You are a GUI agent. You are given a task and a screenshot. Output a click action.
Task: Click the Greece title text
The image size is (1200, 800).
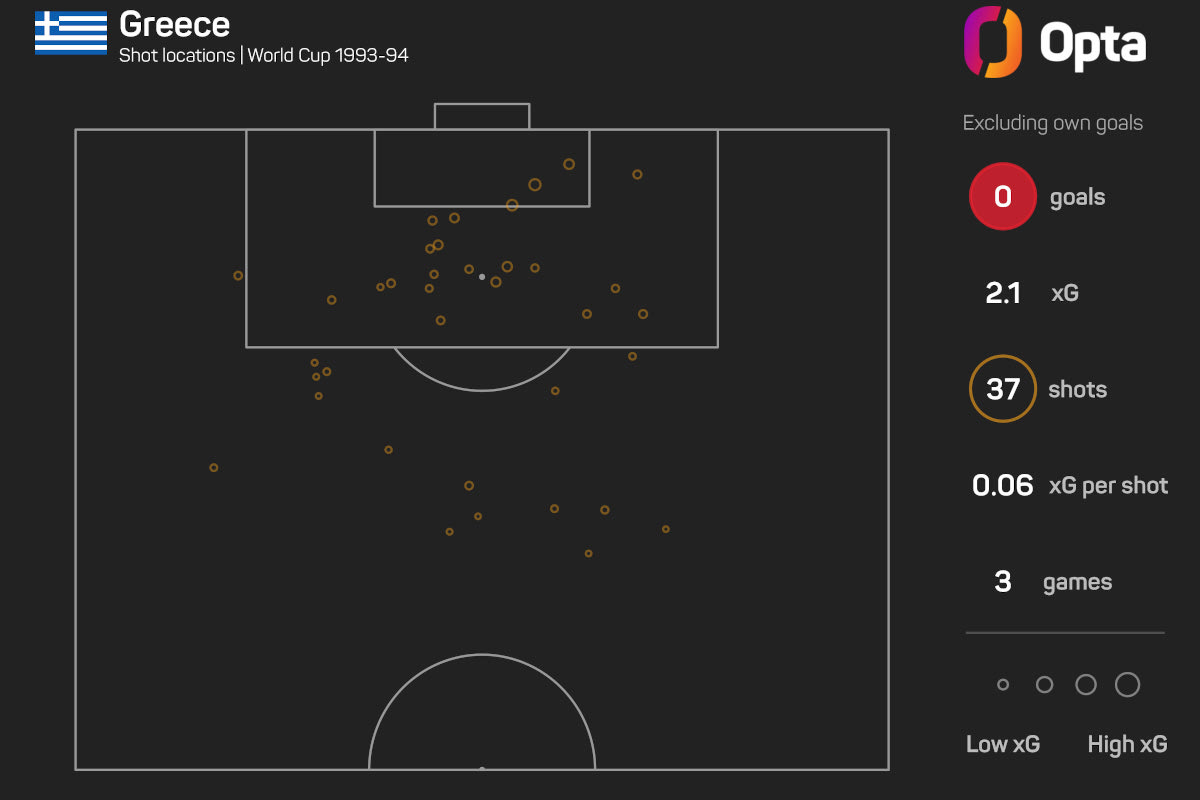(174, 24)
